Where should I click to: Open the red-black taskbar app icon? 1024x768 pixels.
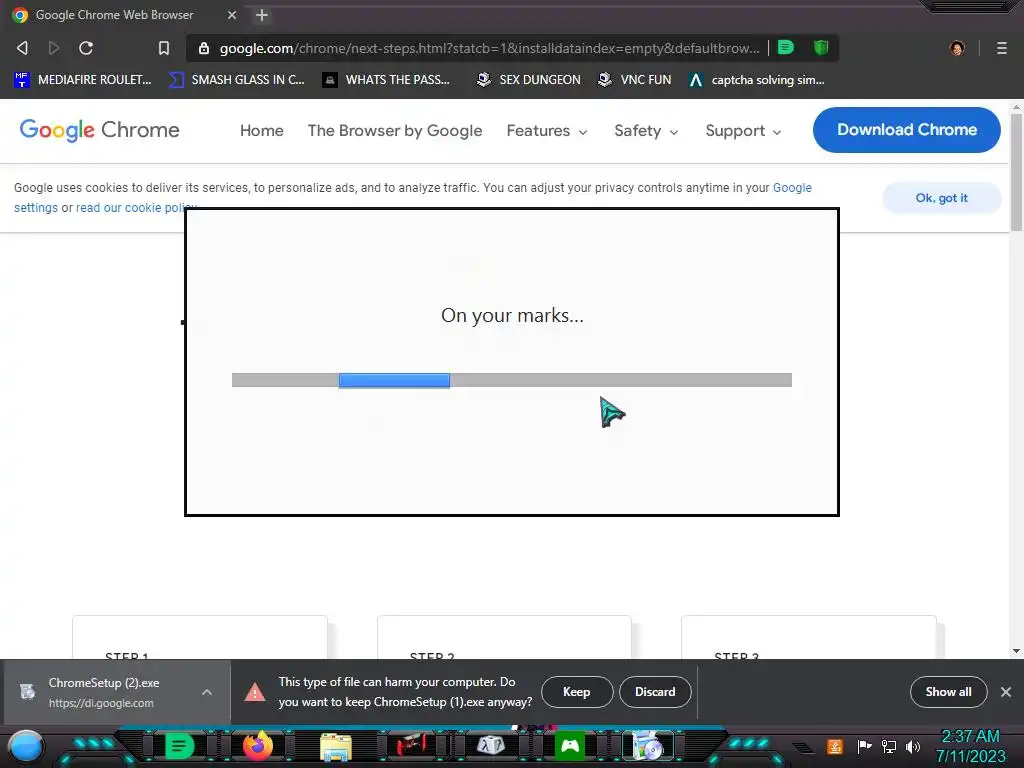[x=412, y=745]
